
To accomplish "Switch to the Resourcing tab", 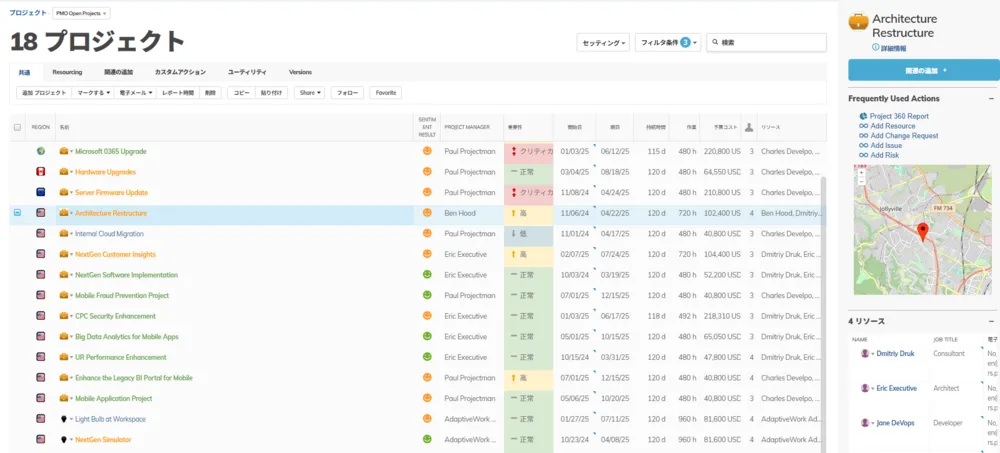I will [x=67, y=72].
